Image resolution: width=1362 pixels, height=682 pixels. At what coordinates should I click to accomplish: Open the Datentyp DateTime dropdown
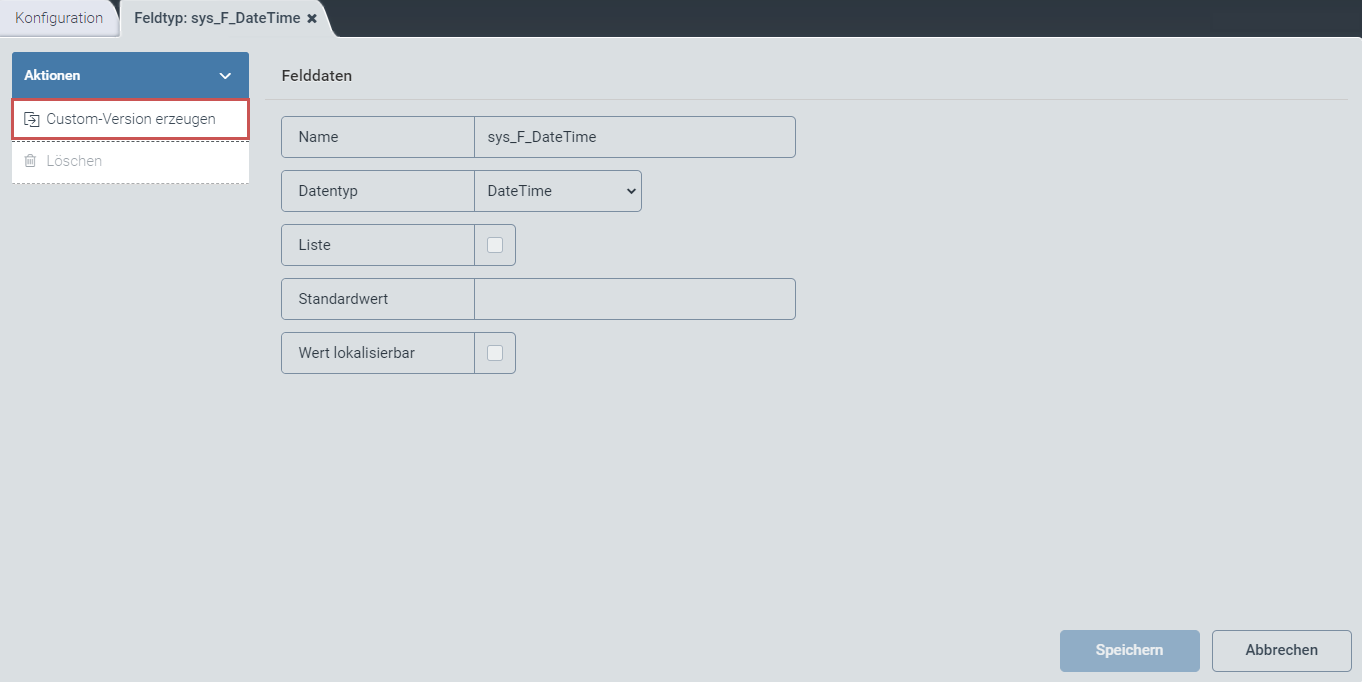click(x=558, y=191)
